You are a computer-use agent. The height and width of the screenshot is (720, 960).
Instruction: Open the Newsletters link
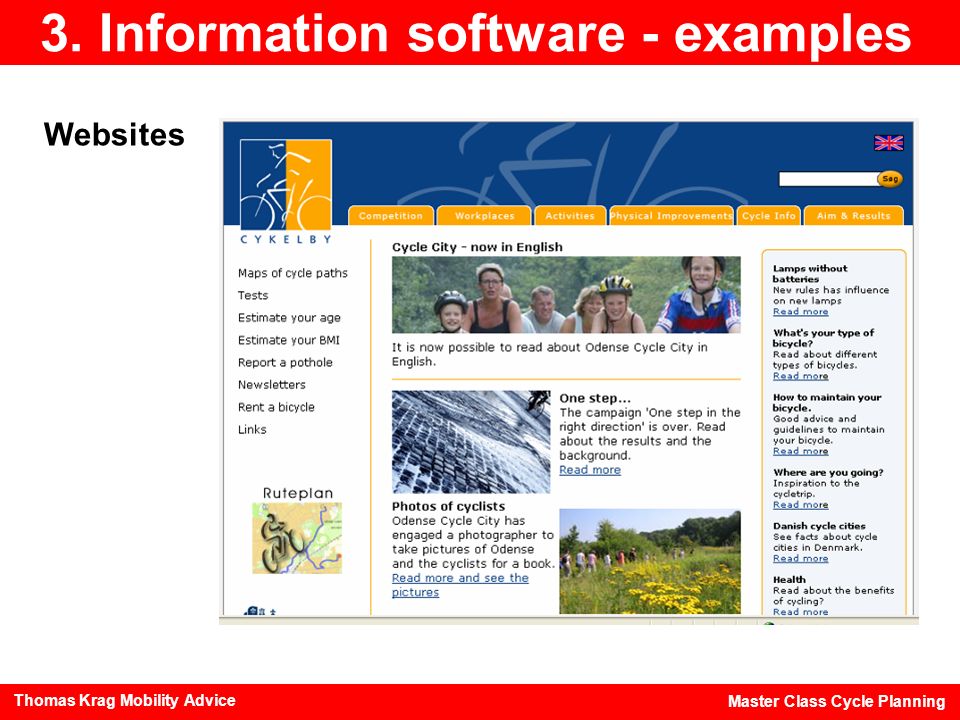click(x=272, y=384)
